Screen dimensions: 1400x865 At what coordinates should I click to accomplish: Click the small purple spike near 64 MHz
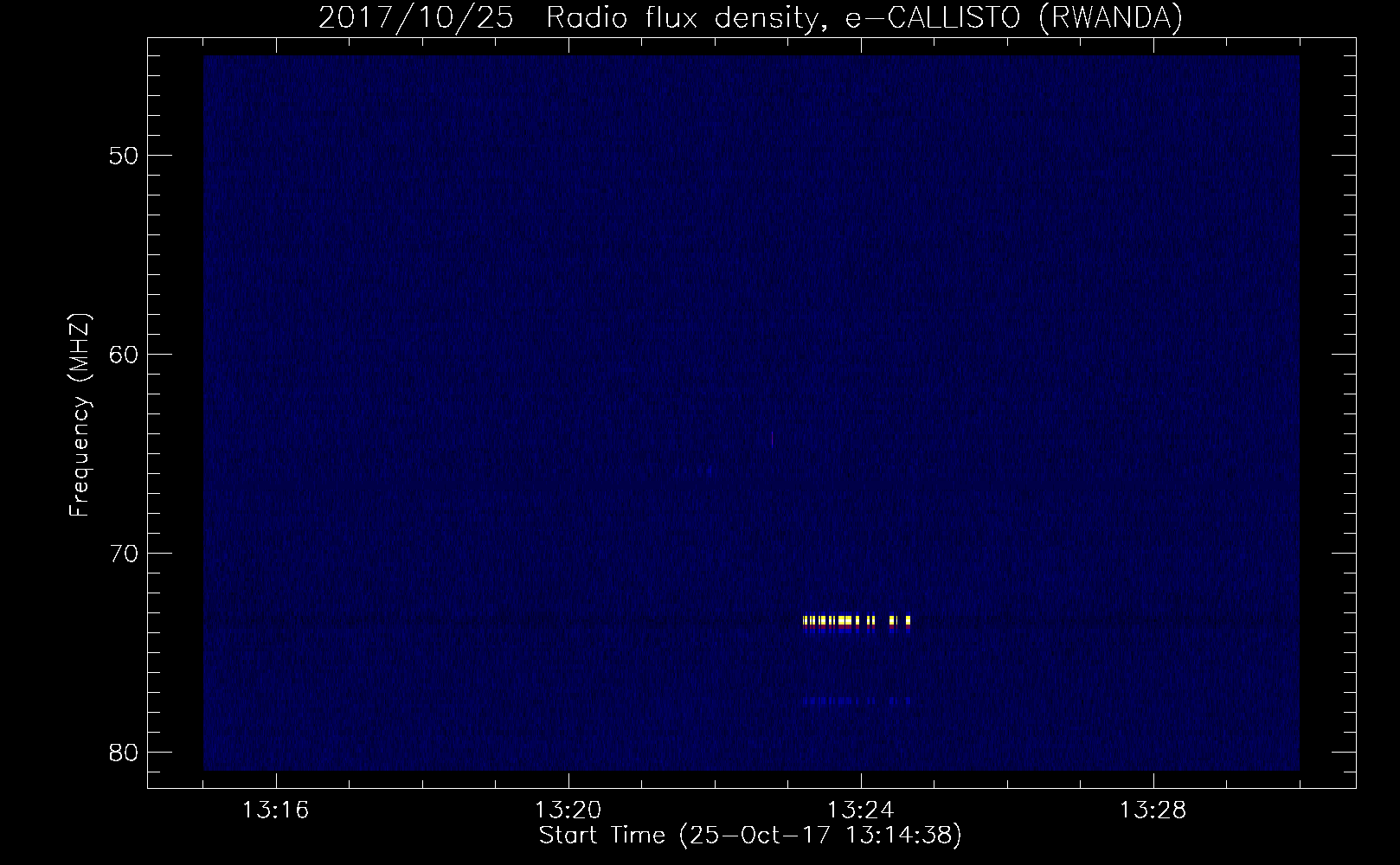pyautogui.click(x=772, y=439)
